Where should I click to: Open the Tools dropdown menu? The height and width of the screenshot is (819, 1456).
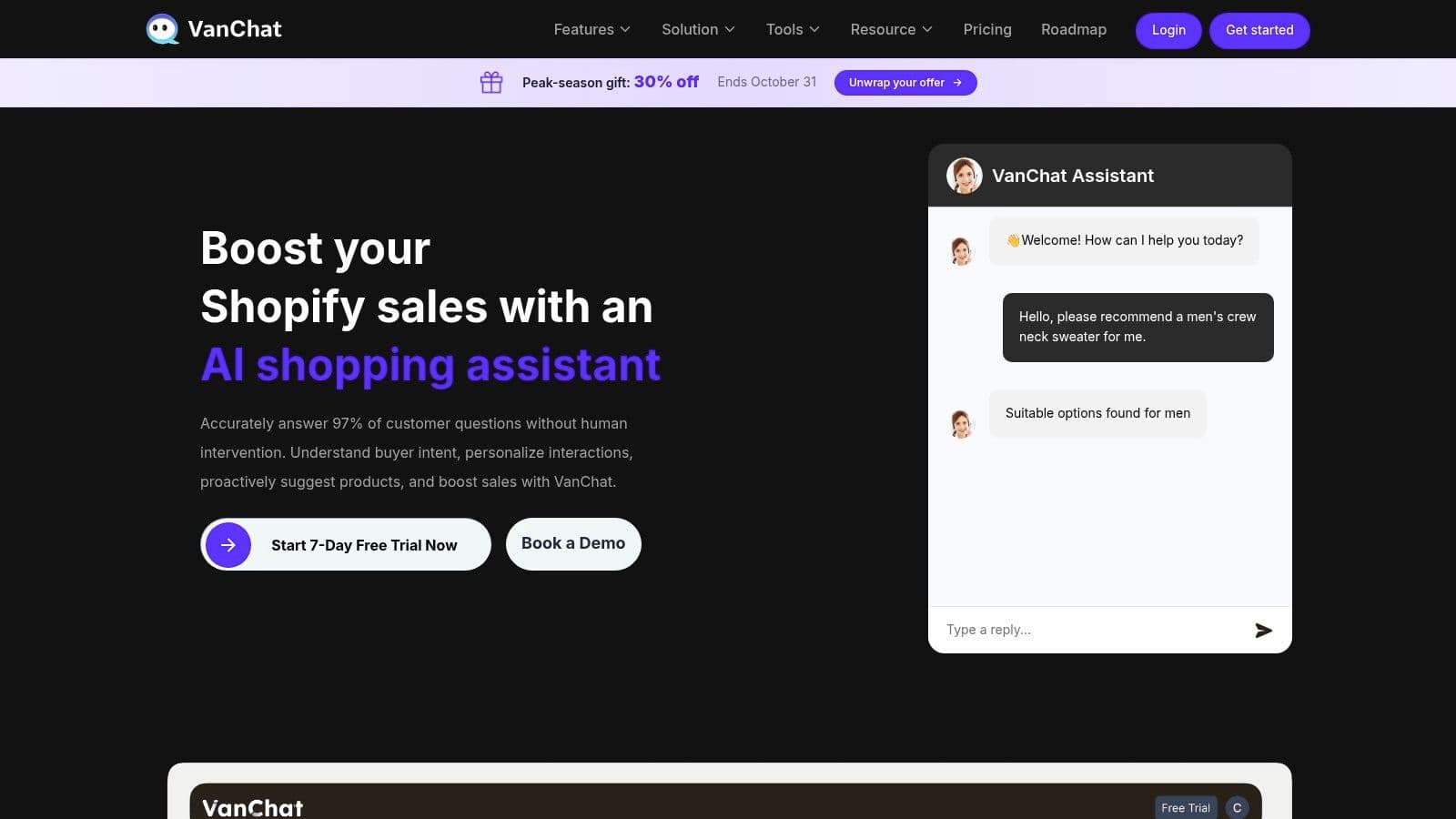(793, 29)
